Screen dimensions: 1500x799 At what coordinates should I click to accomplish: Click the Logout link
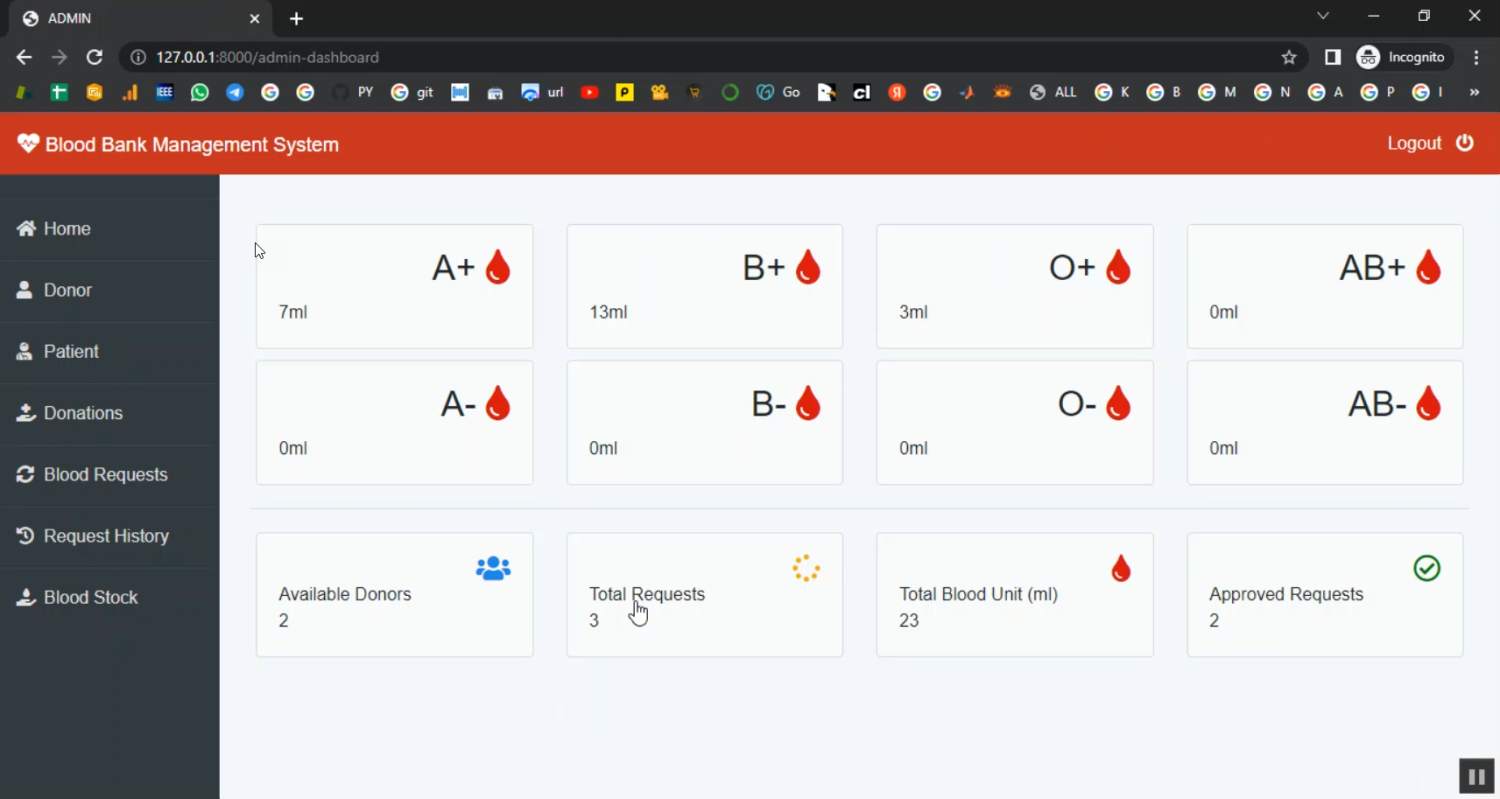[1414, 143]
